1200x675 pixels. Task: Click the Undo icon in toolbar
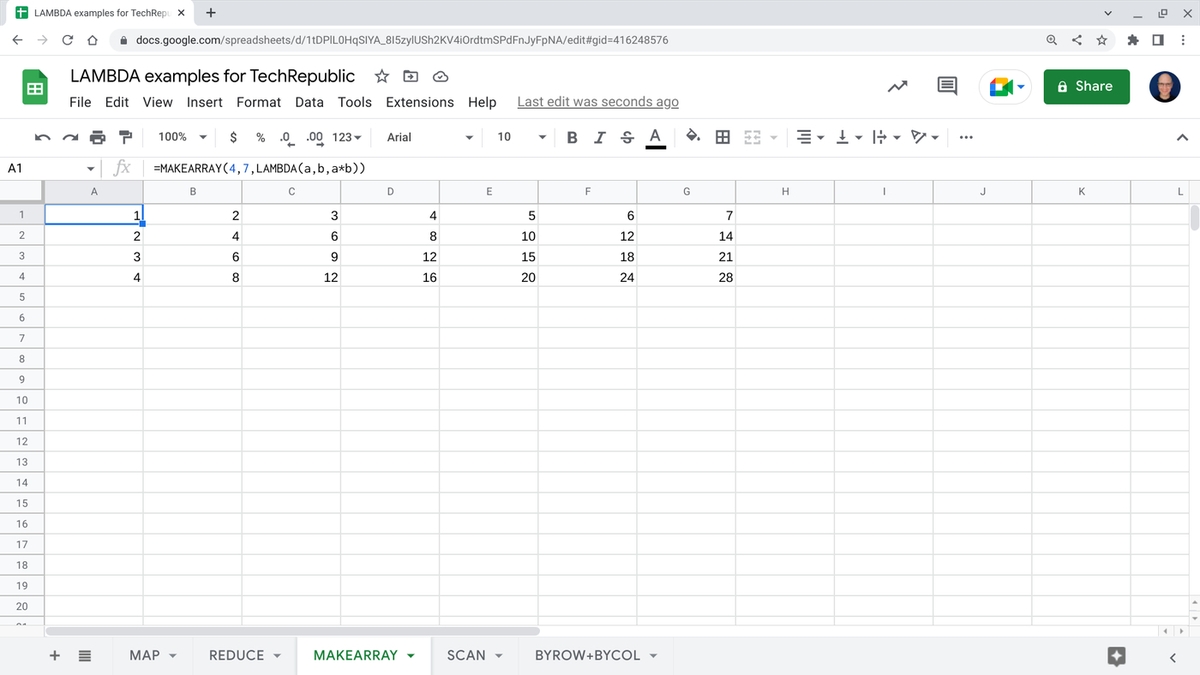(42, 137)
